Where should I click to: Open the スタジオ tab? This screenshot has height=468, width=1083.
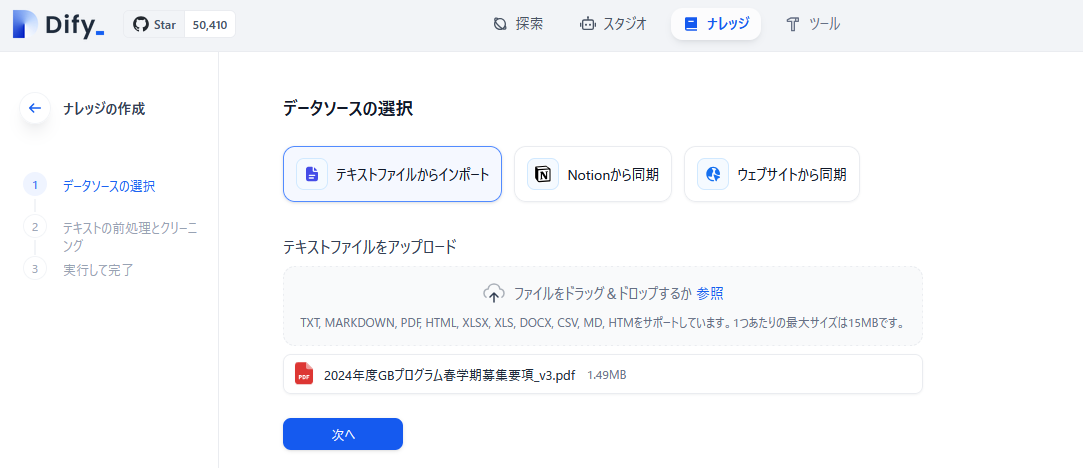click(x=613, y=24)
